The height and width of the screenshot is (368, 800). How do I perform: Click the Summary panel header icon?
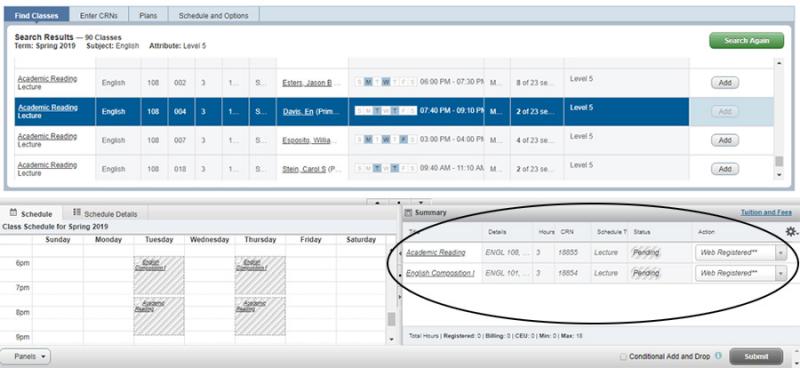coord(408,212)
